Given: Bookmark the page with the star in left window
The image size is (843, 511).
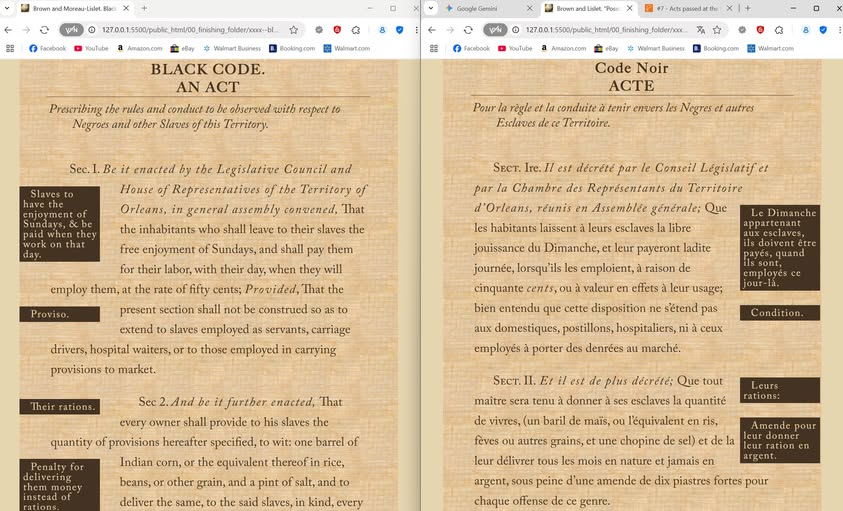Looking at the screenshot, I should (x=294, y=30).
